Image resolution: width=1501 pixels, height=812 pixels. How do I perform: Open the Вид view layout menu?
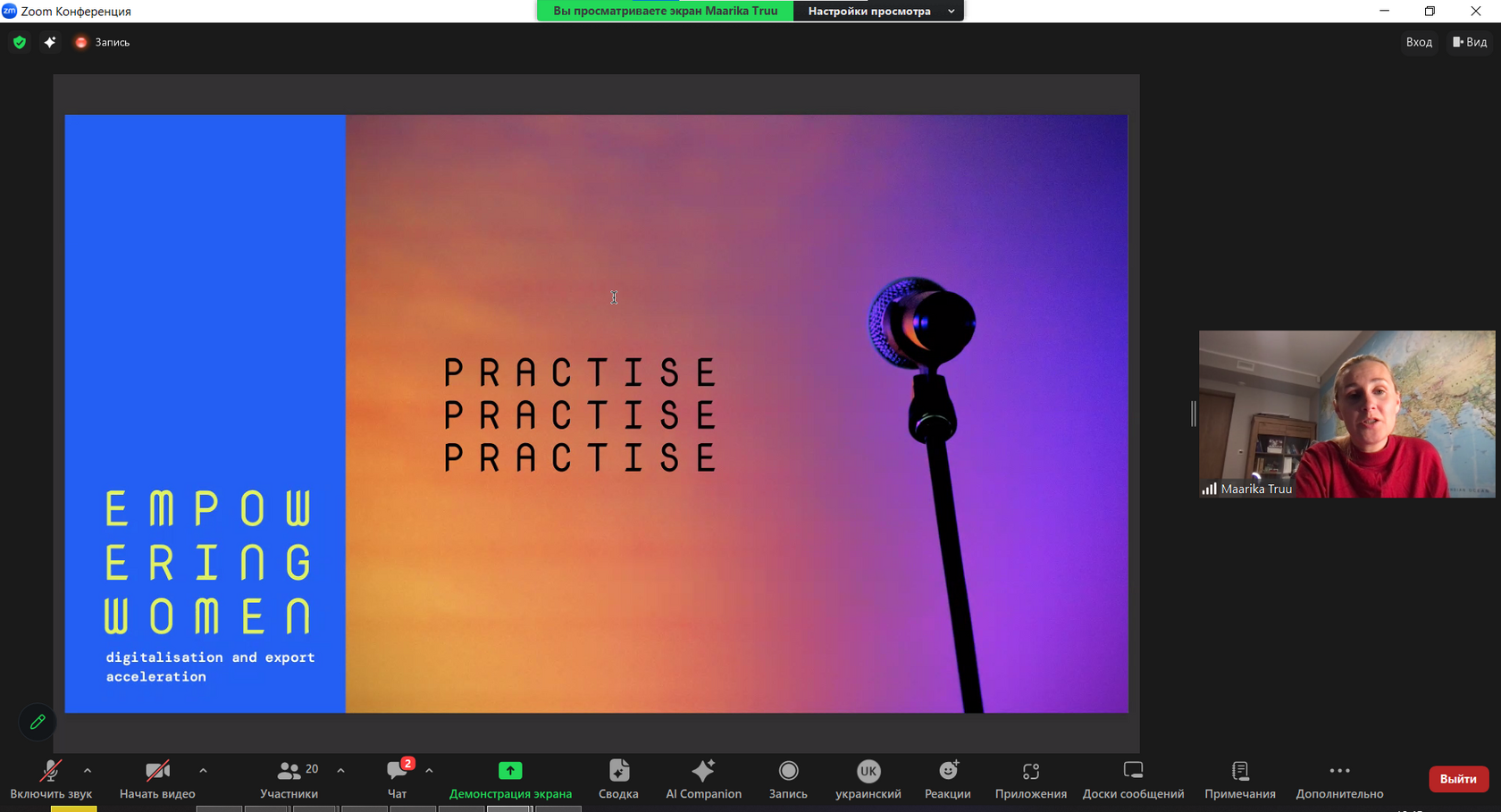click(x=1470, y=42)
